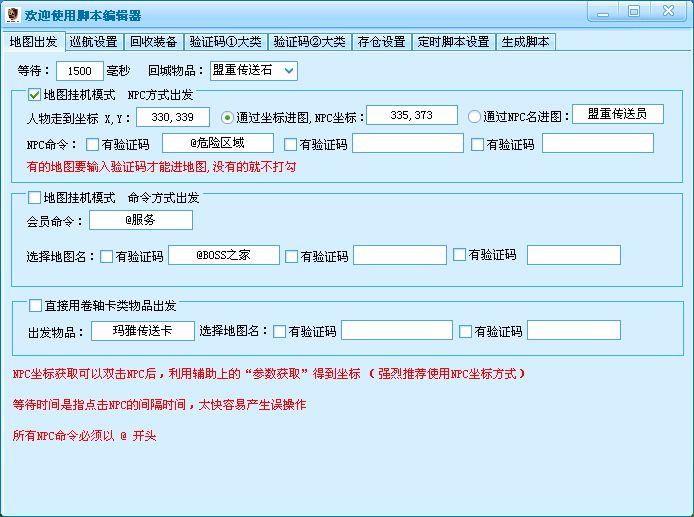This screenshot has height=517, width=694.
Task: Click the app icon in title bar
Action: tap(13, 15)
